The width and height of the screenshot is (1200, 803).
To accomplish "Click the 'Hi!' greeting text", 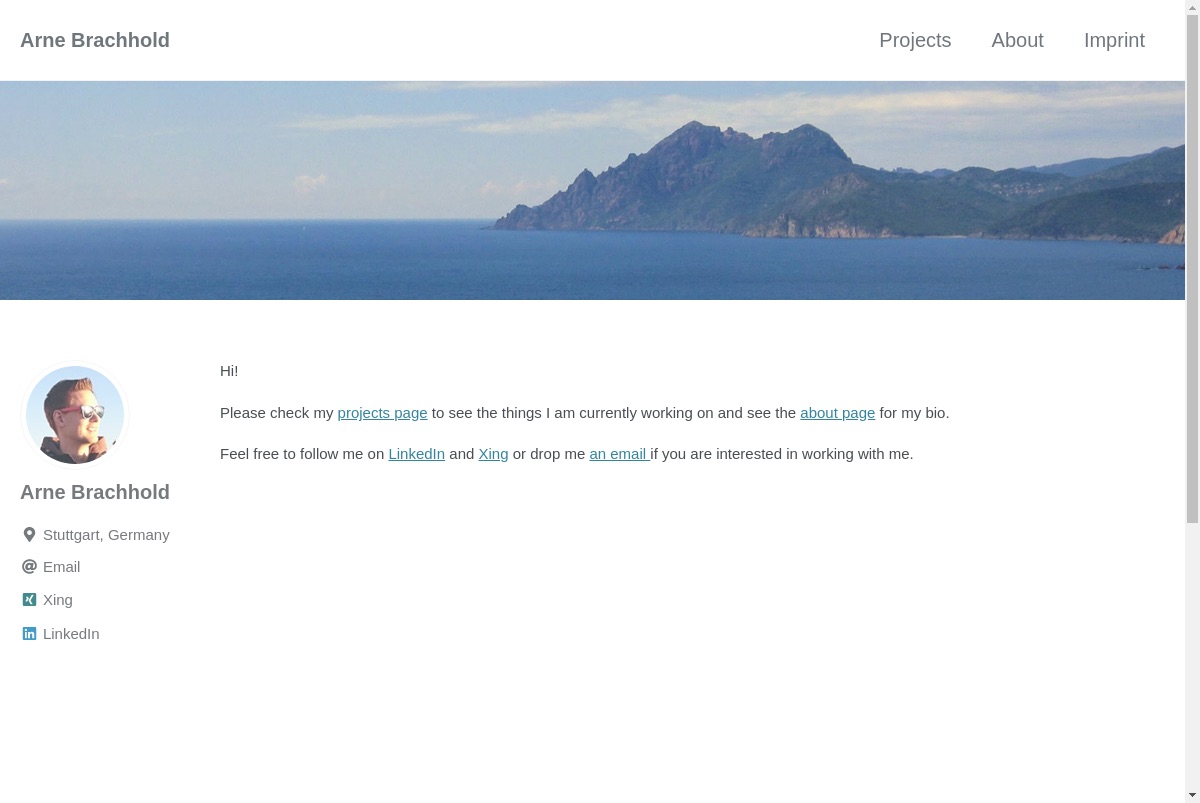I will click(229, 371).
